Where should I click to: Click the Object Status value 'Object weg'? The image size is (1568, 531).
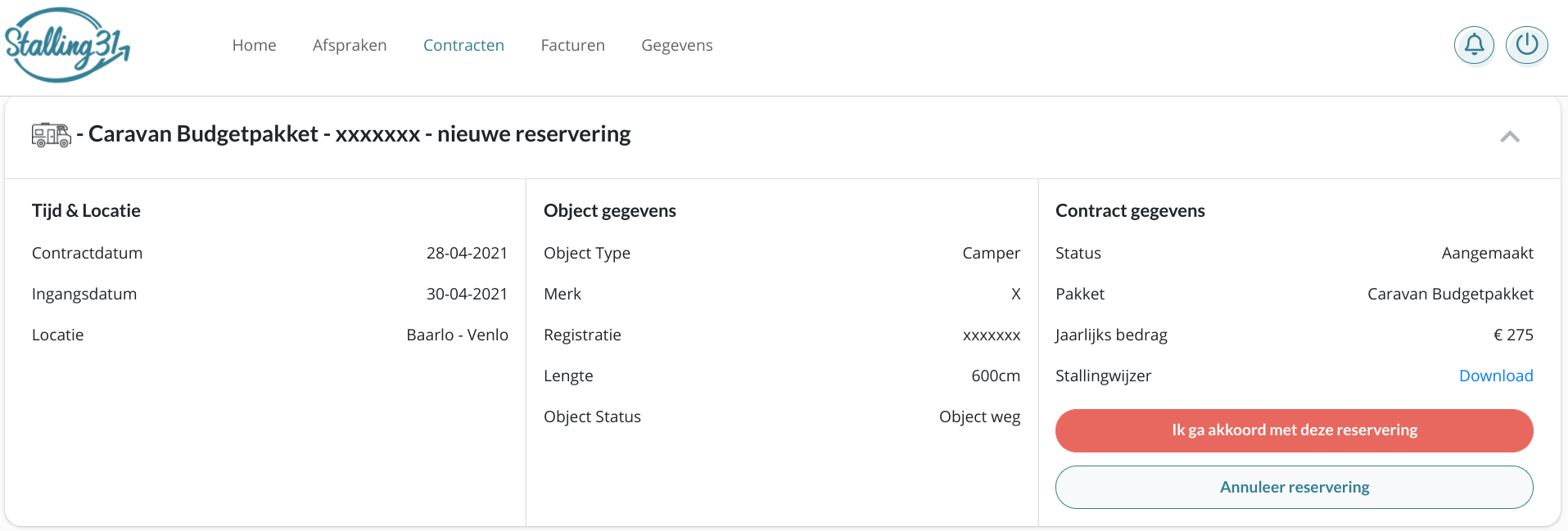coord(979,416)
